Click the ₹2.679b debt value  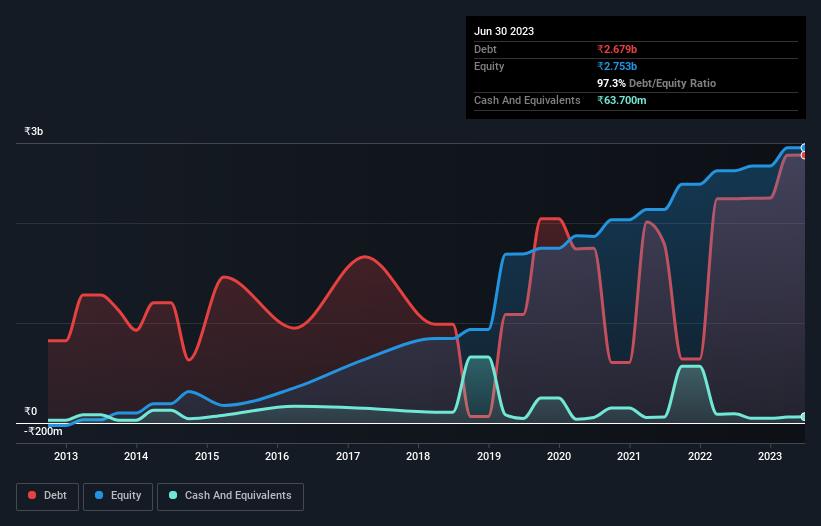(x=617, y=49)
